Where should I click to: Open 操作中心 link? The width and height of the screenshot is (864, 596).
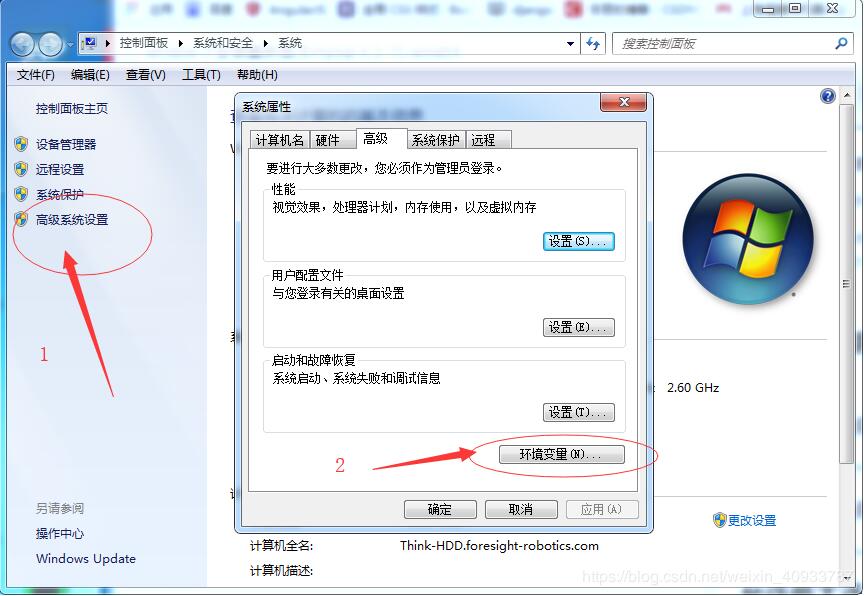click(60, 533)
